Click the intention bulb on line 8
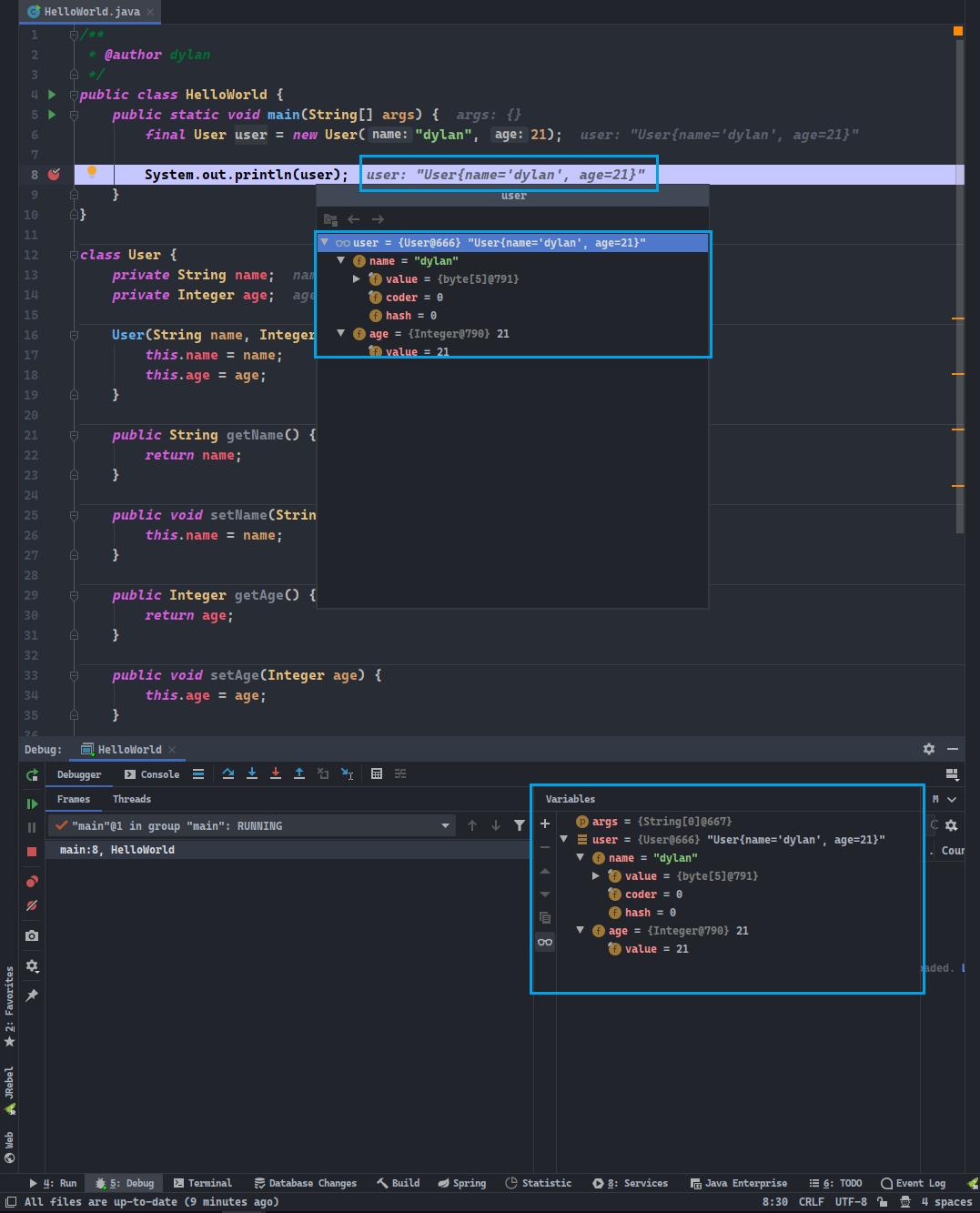 [x=92, y=171]
